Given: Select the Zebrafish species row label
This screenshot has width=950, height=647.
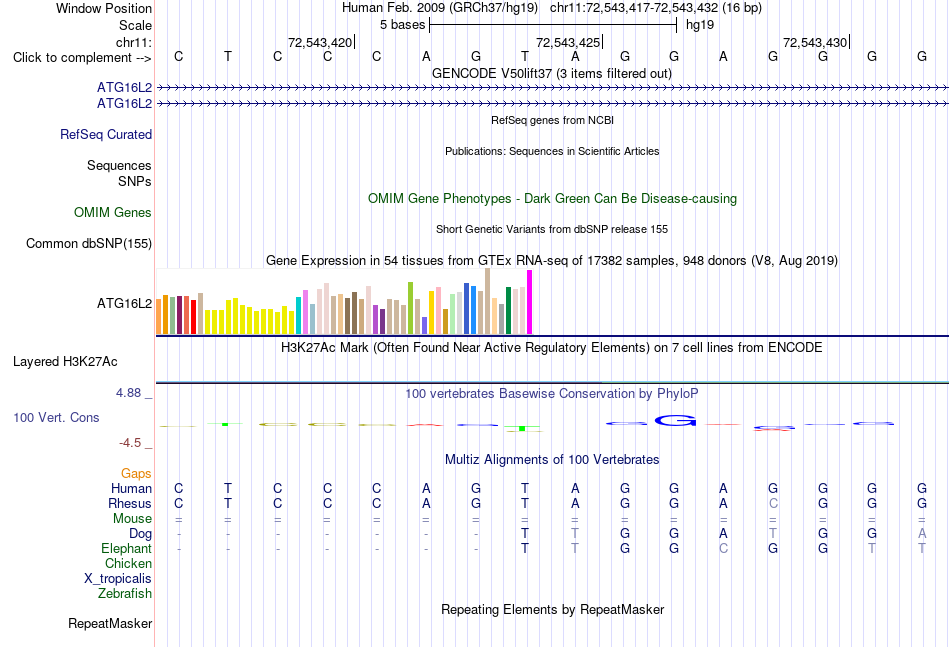Looking at the screenshot, I should tap(125, 594).
